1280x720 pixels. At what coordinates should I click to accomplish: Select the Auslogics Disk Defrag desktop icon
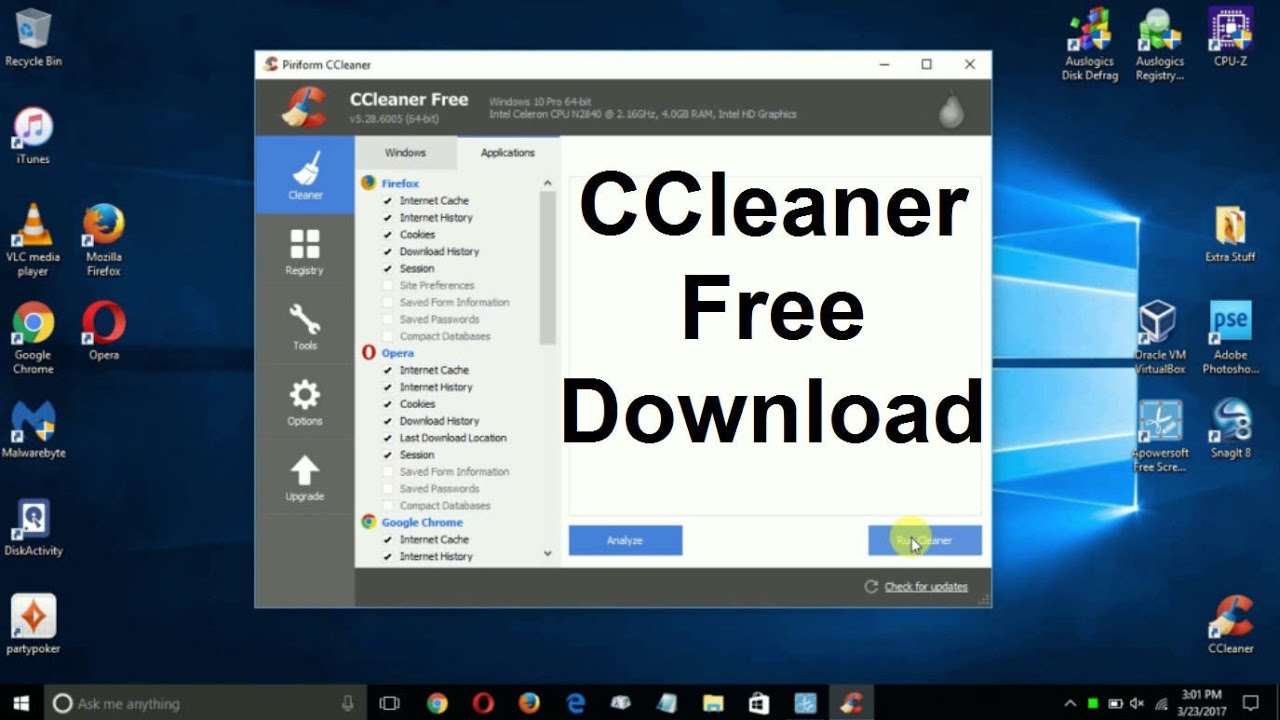pos(1090,44)
